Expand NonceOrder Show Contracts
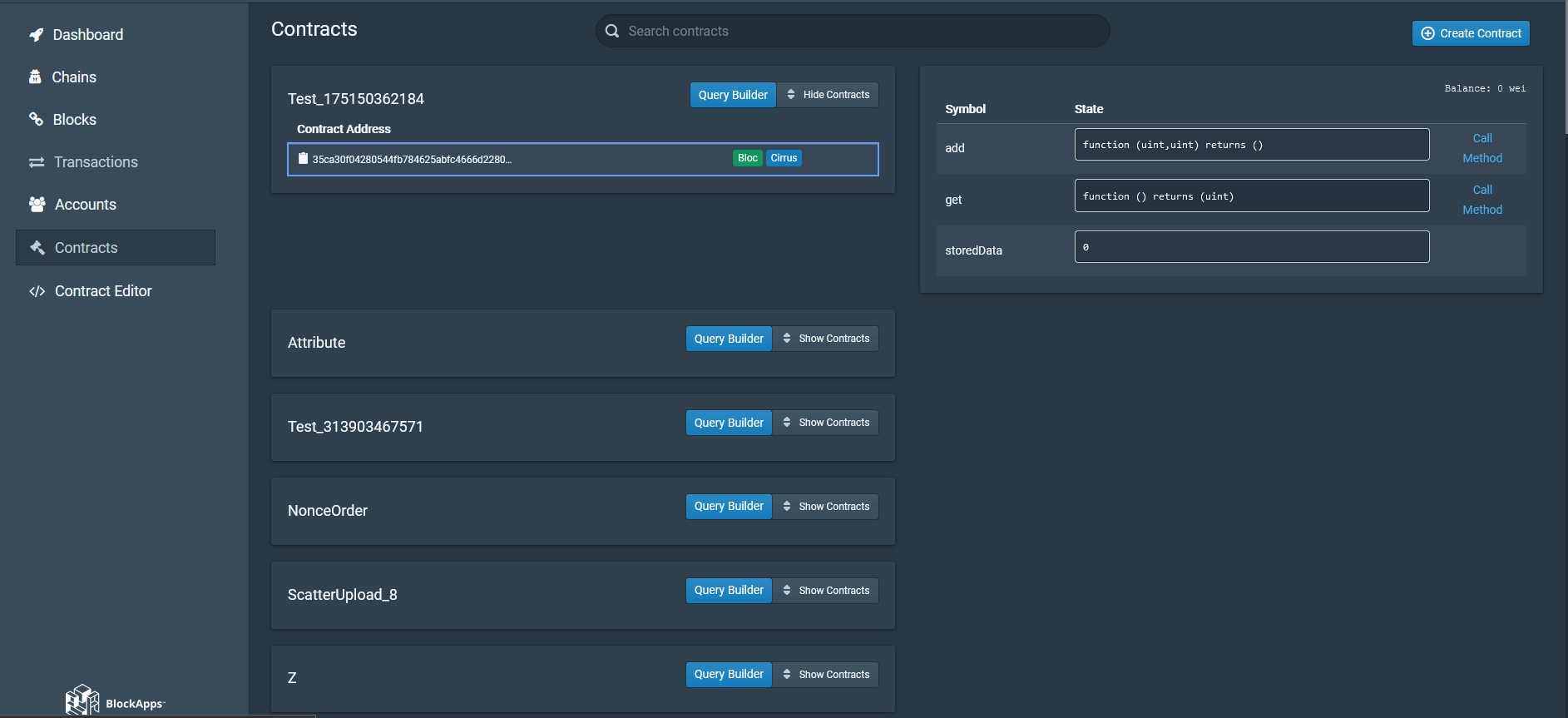Image resolution: width=1568 pixels, height=718 pixels. click(825, 507)
